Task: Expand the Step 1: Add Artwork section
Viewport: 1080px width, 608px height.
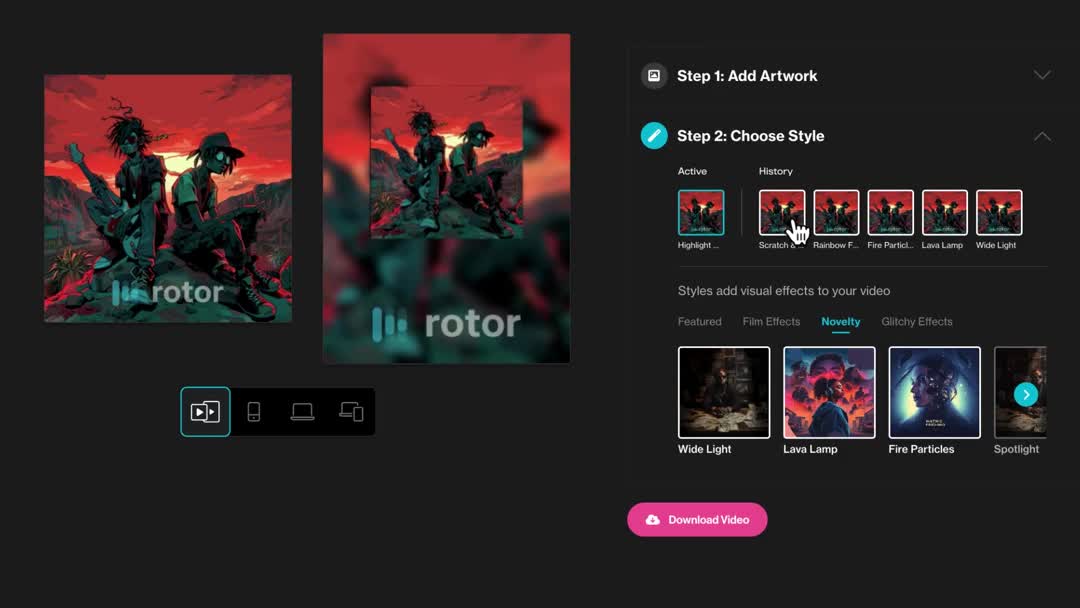Action: 1041,76
